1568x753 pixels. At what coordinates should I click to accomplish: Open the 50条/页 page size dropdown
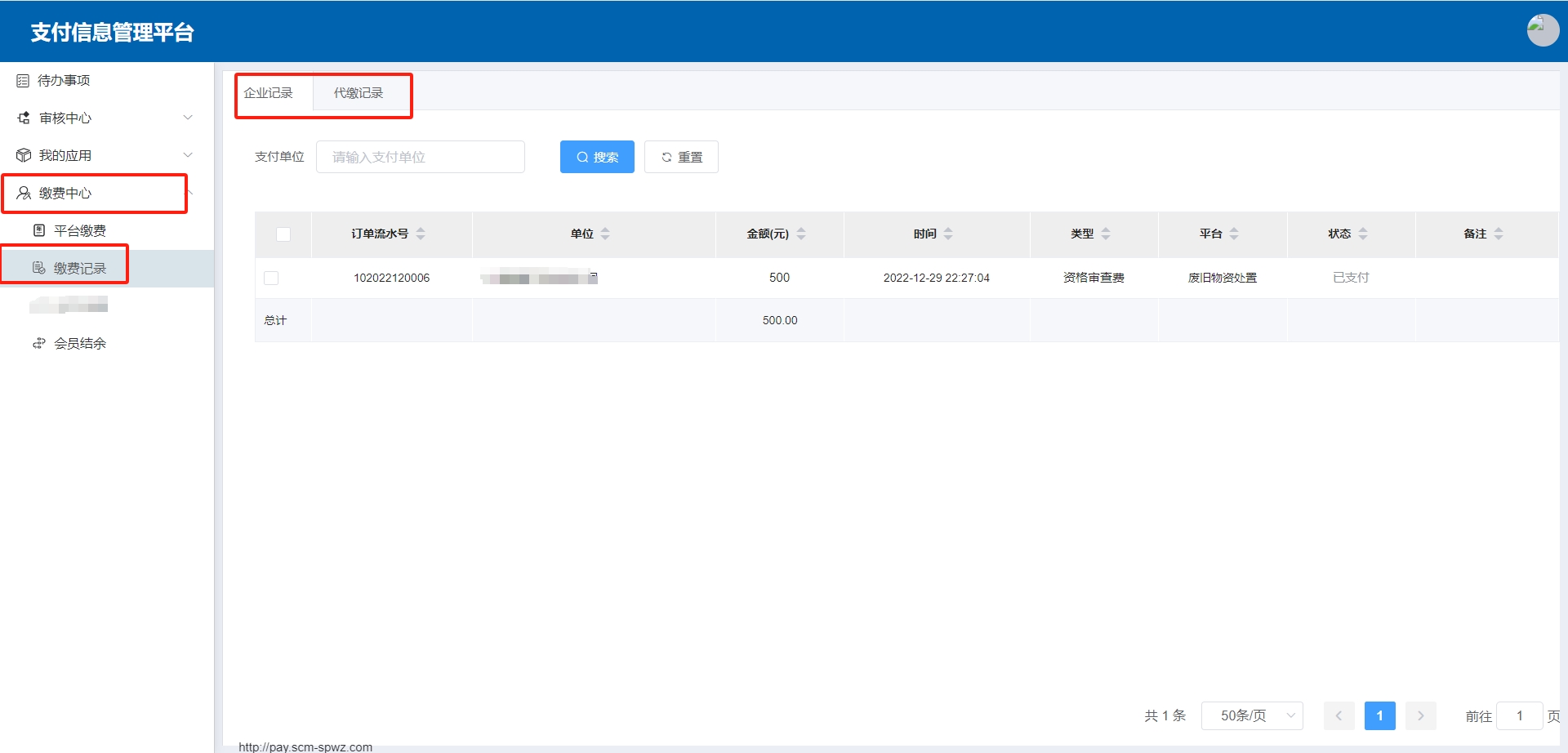pyautogui.click(x=1251, y=715)
